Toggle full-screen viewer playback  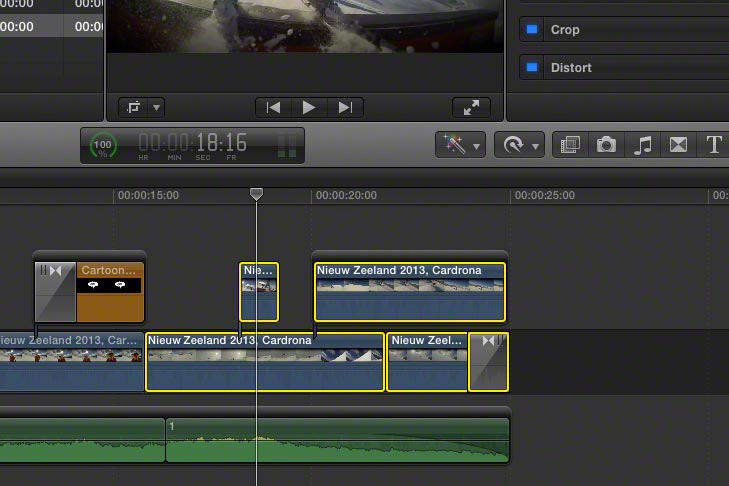pyautogui.click(x=471, y=108)
